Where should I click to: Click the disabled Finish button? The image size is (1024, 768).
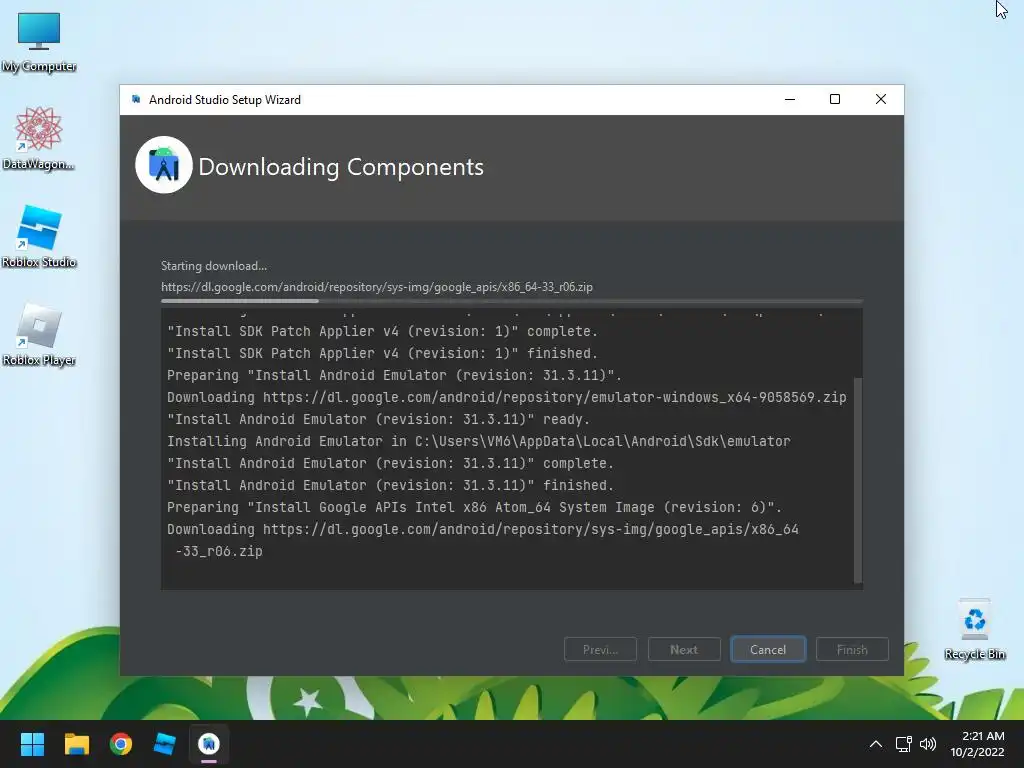coord(852,650)
